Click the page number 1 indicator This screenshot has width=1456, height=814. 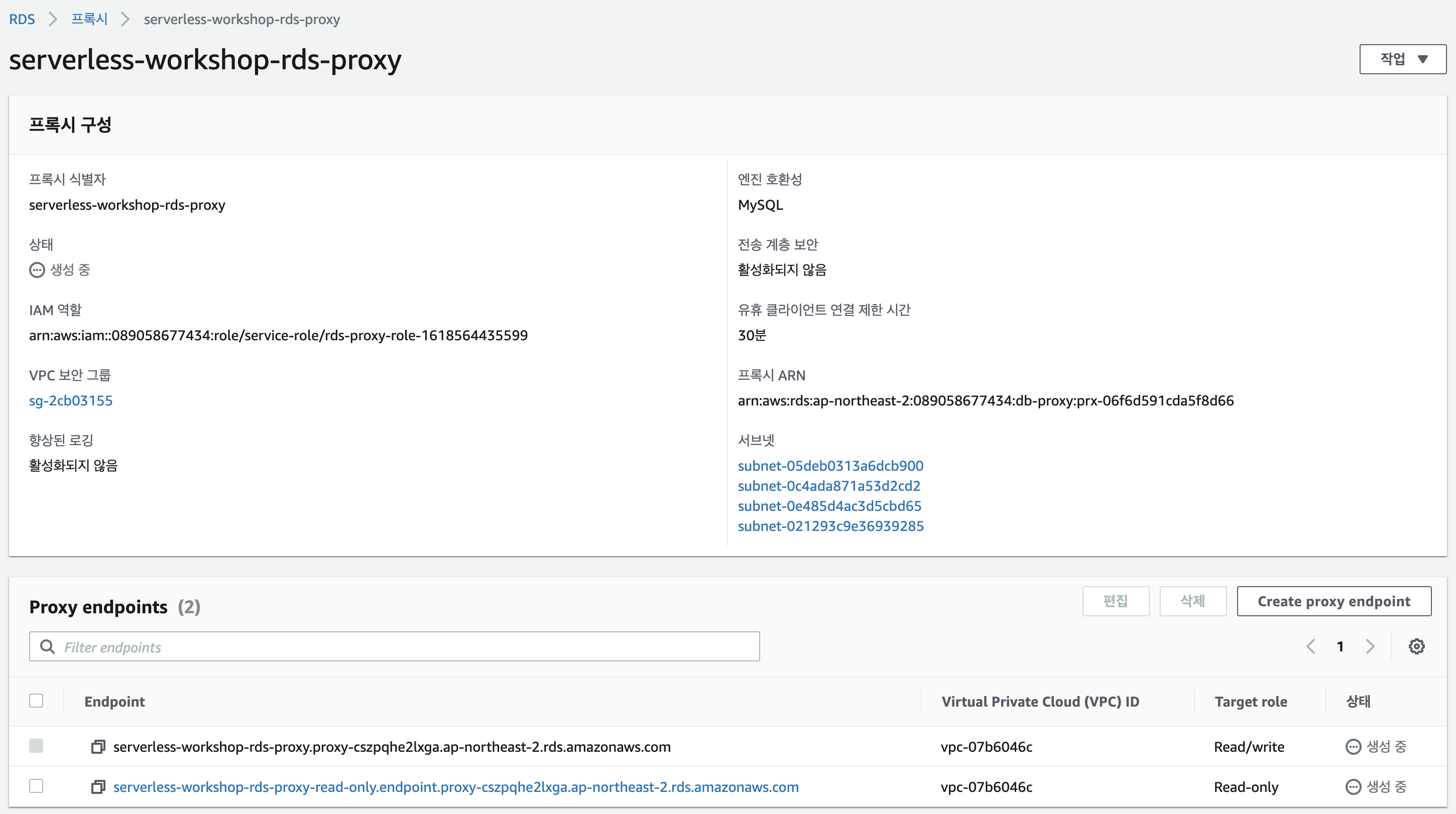(1340, 646)
